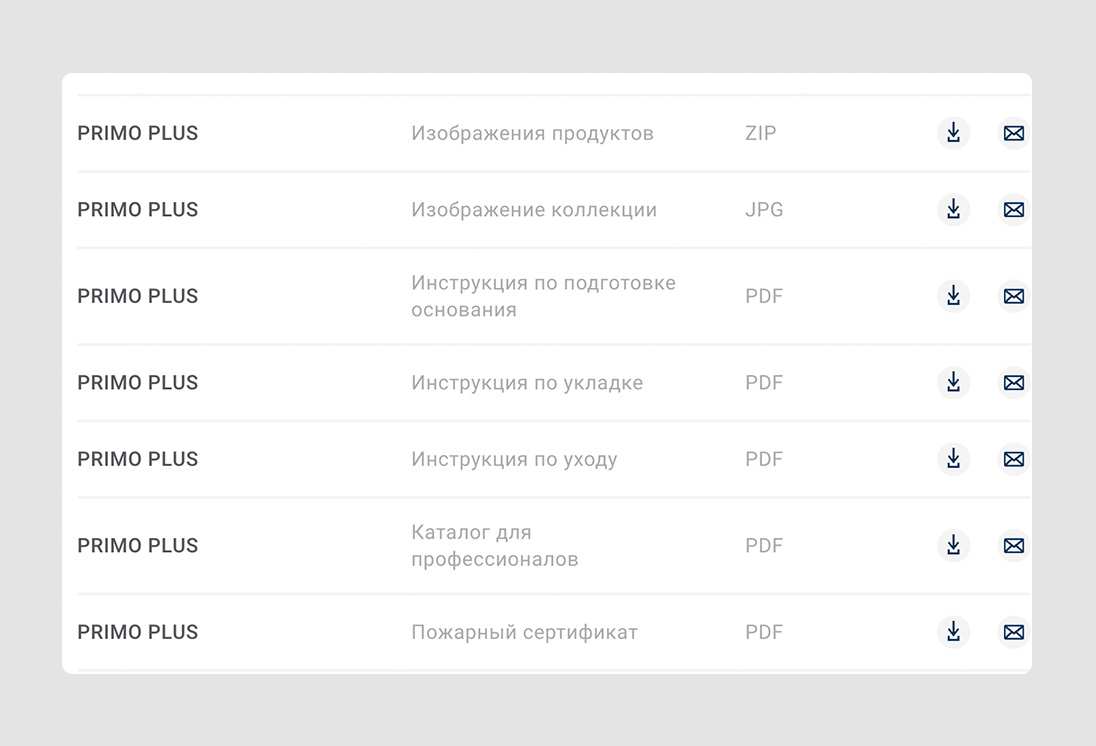Email the Инструкция по укладке PDF
Screen dimensions: 1096x746
1014,382
